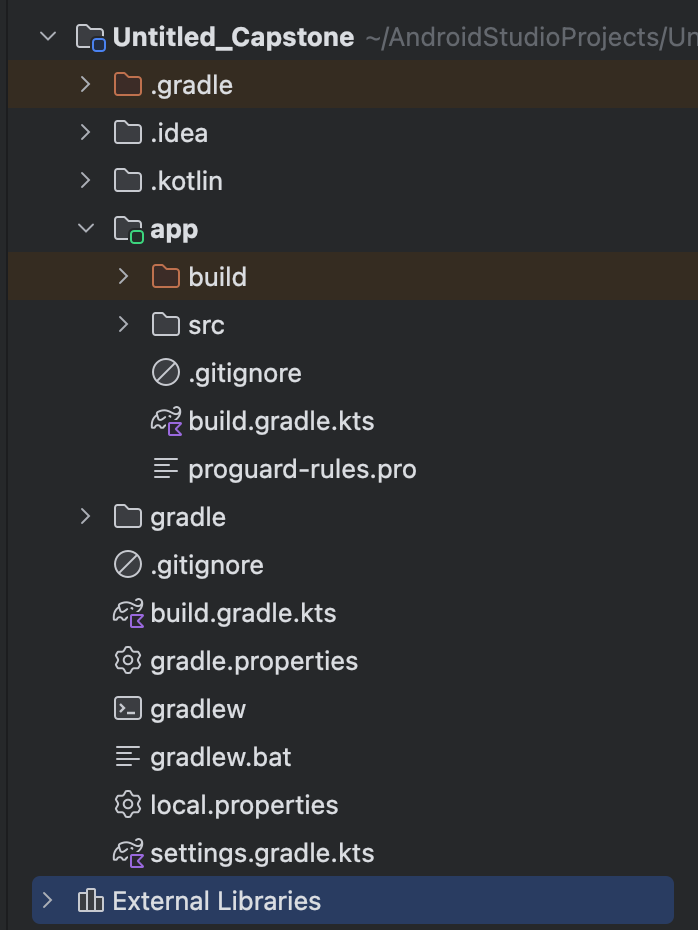Click the app module folder icon
The width and height of the screenshot is (698, 930).
[x=130, y=228]
